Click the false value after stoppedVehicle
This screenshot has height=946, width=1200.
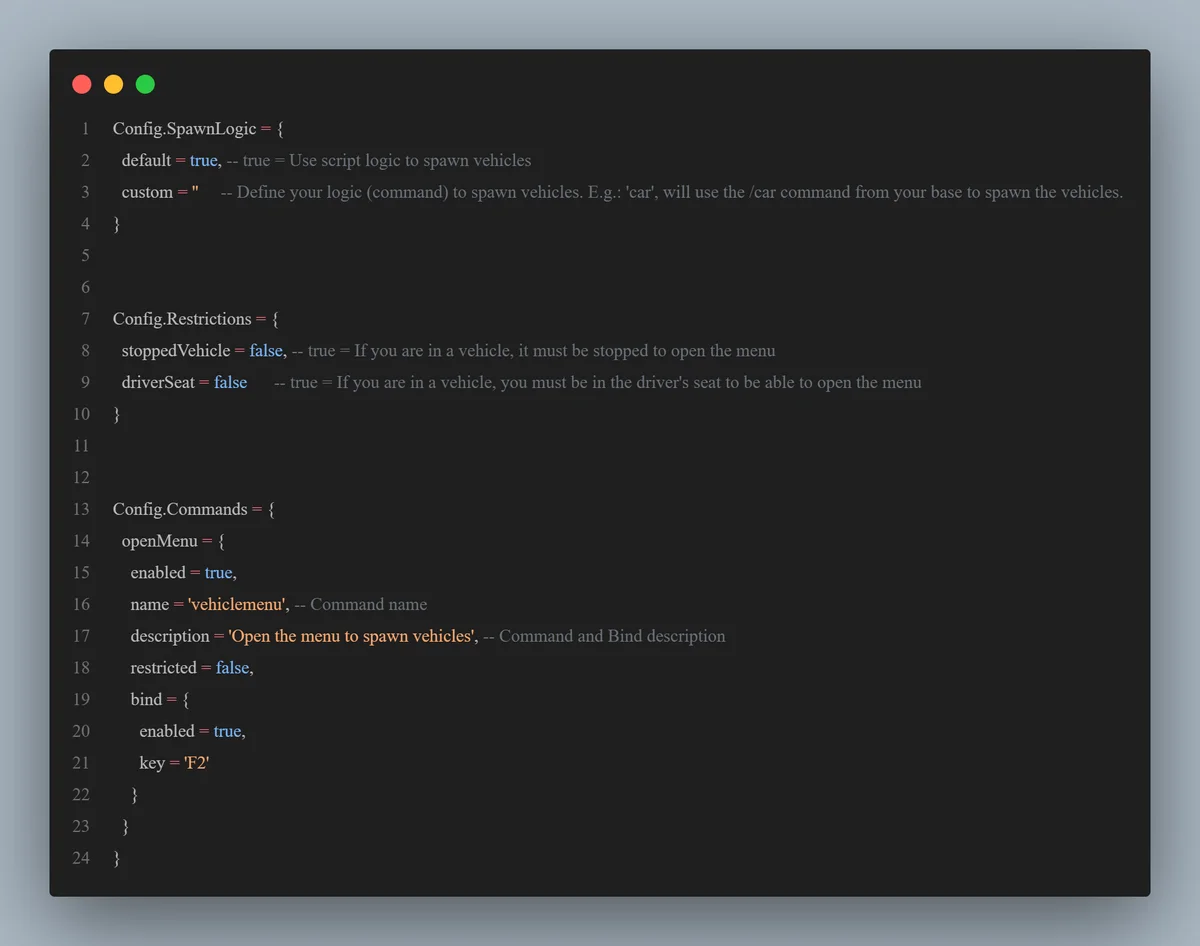click(x=265, y=350)
